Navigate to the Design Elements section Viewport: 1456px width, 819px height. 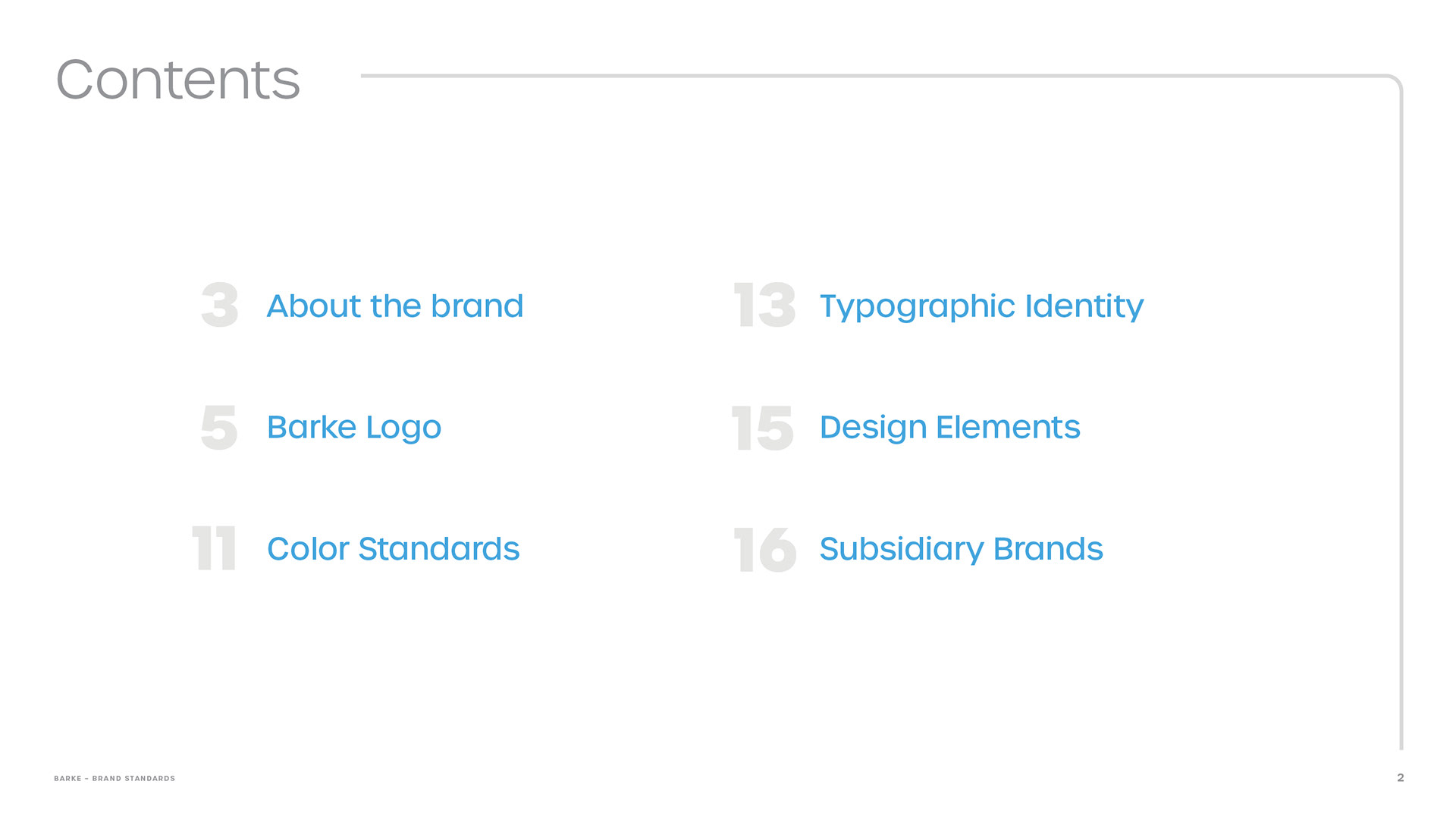click(949, 428)
